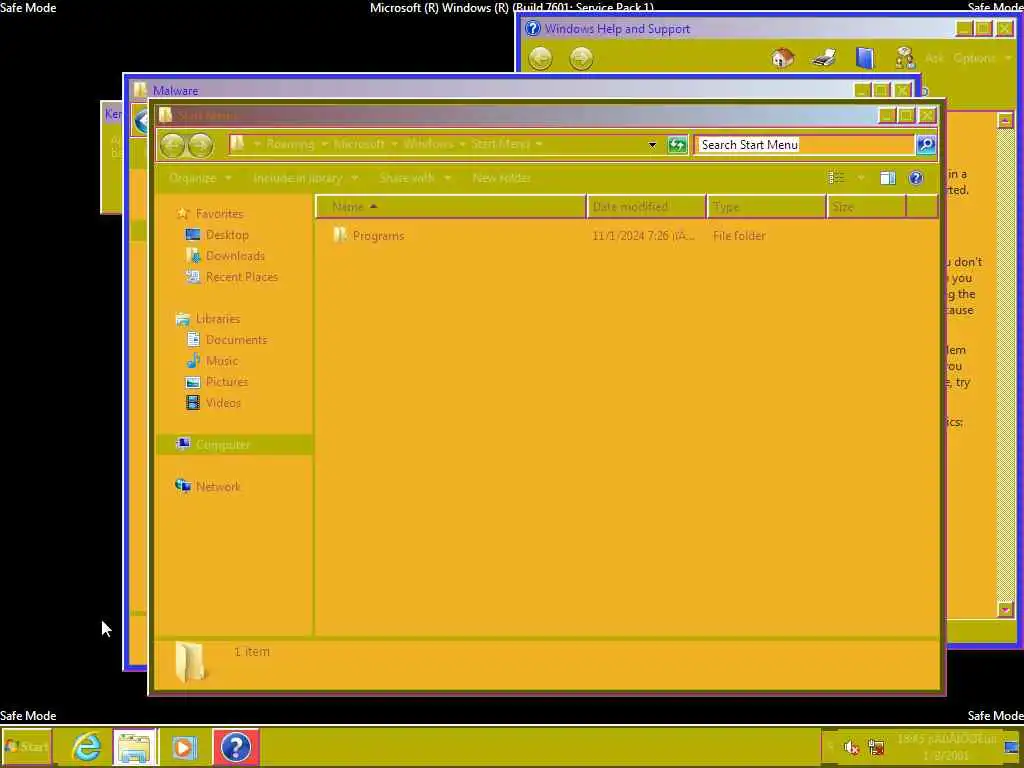Change your view icon in explorer

click(x=836, y=178)
